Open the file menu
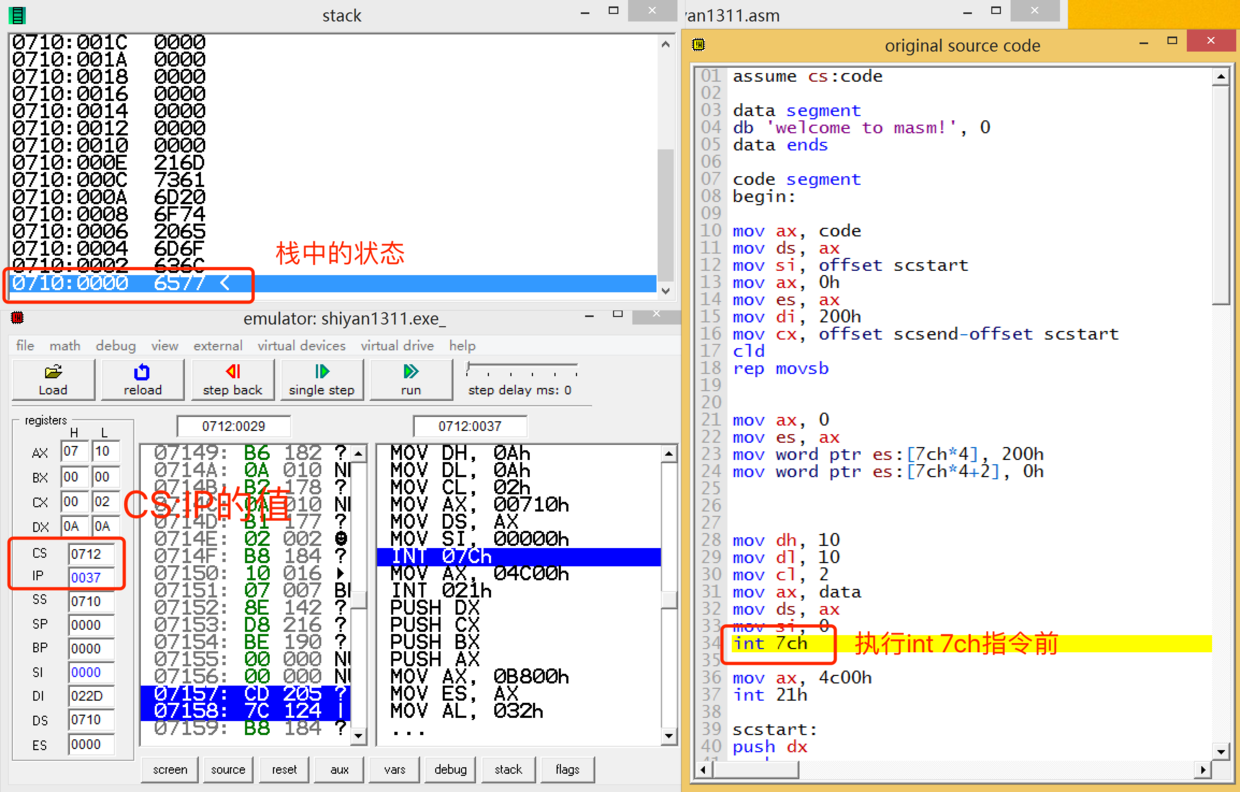Viewport: 1240px width, 792px height. 25,346
